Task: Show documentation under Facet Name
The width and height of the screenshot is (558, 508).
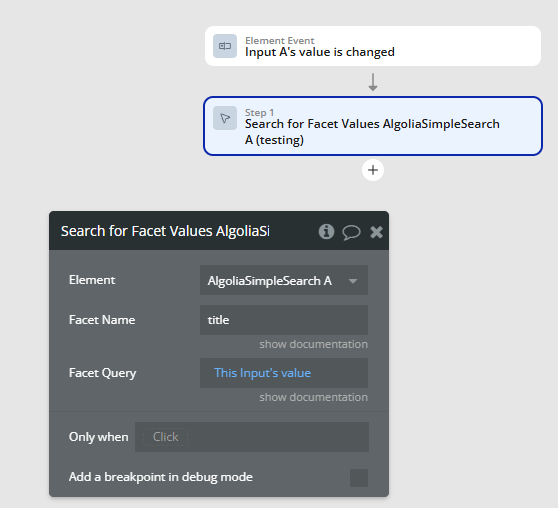Action: tap(313, 344)
